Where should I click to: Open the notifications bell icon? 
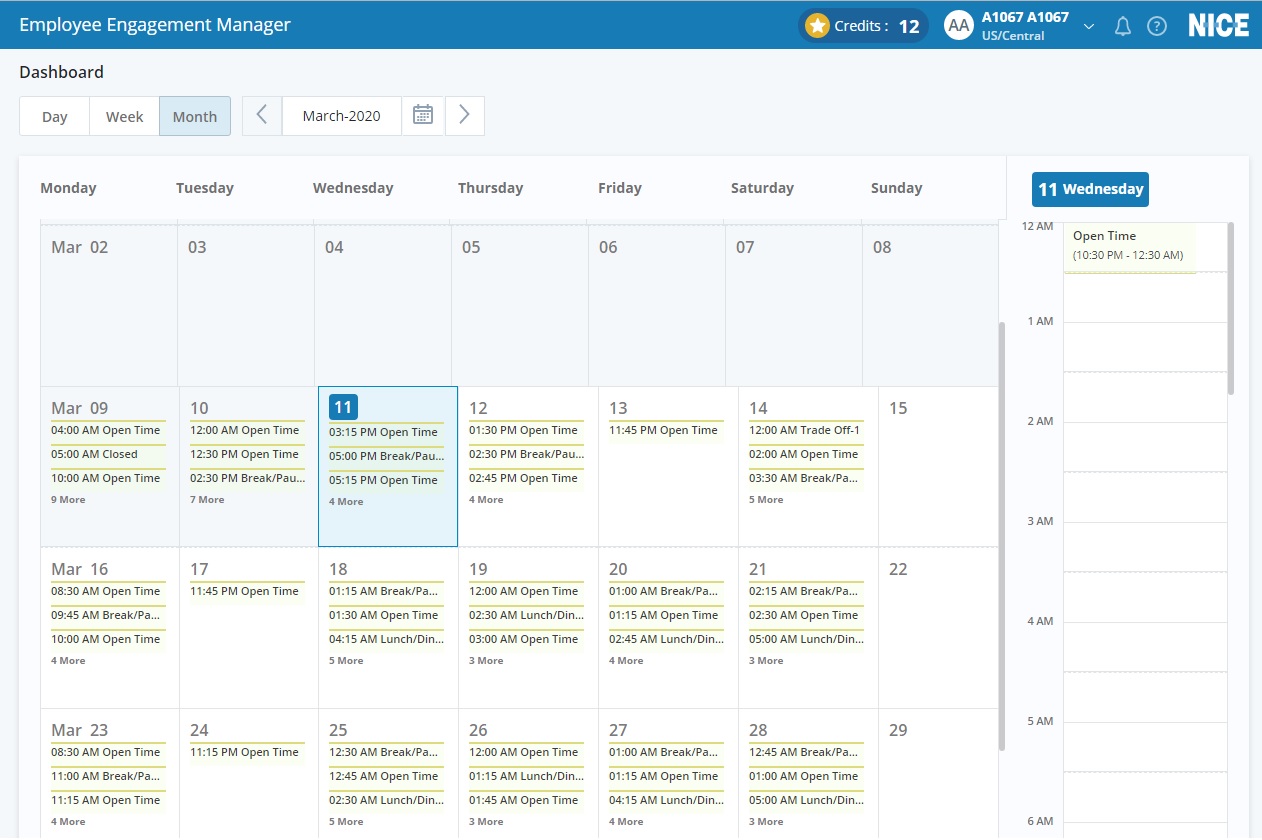coord(1122,26)
